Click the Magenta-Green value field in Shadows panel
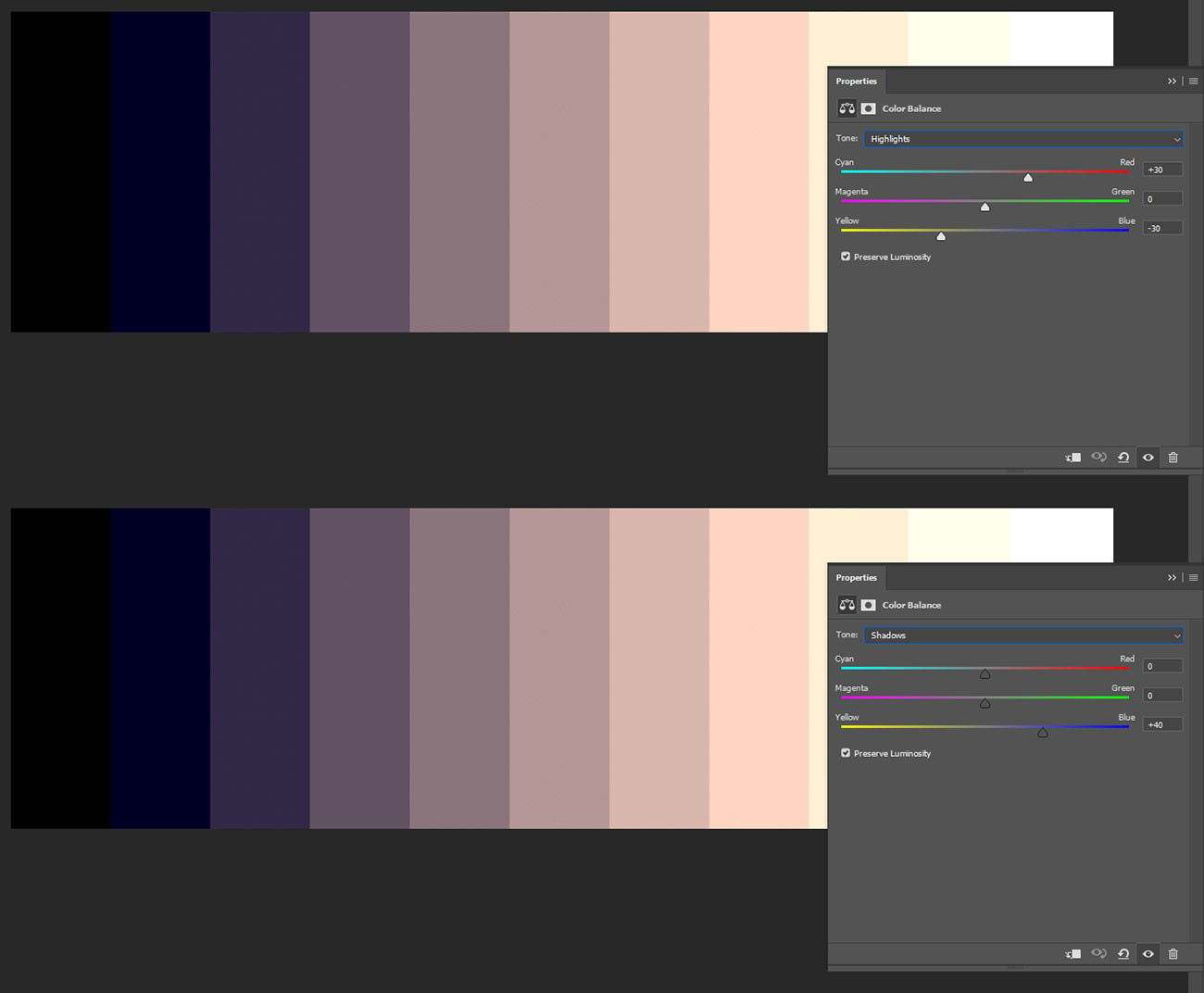The height and width of the screenshot is (993, 1204). coord(1163,696)
